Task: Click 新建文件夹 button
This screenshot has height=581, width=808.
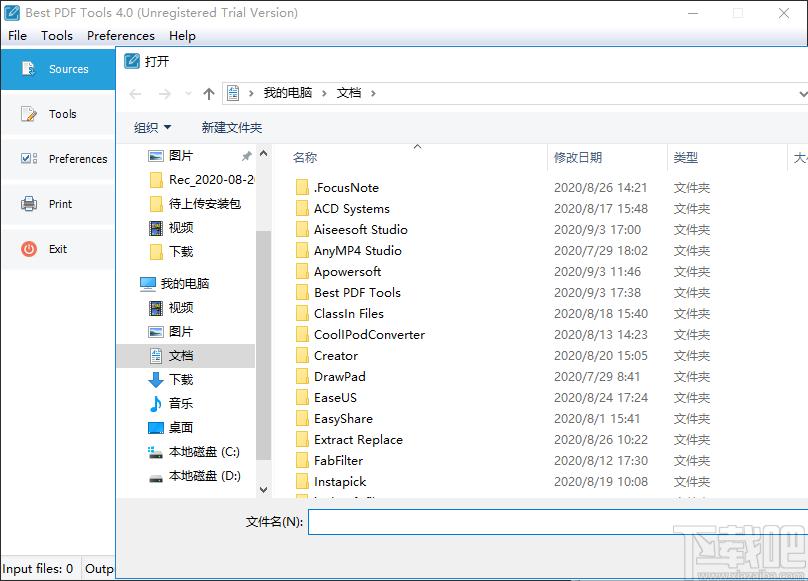Action: point(232,127)
